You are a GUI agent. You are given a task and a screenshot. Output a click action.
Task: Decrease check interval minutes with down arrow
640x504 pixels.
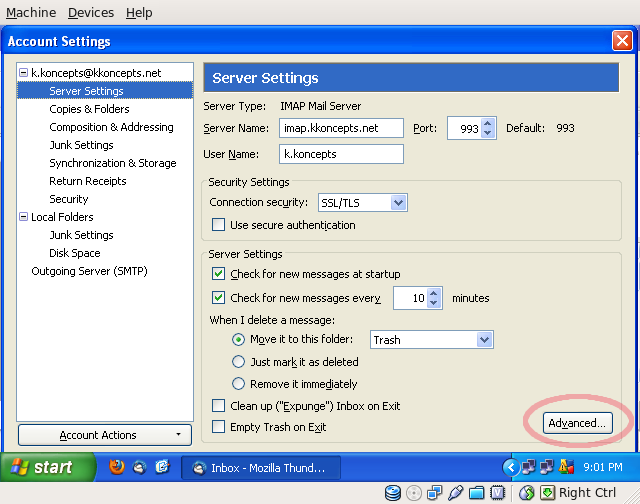pos(433,303)
